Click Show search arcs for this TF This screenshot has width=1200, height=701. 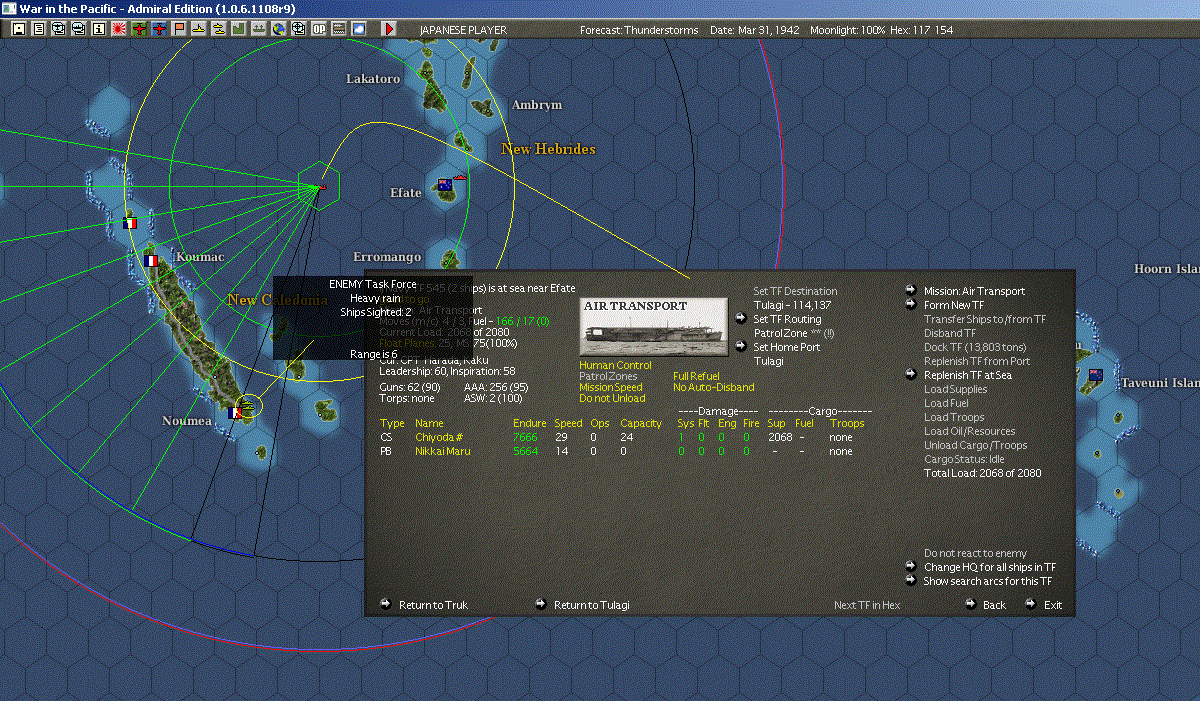[987, 581]
